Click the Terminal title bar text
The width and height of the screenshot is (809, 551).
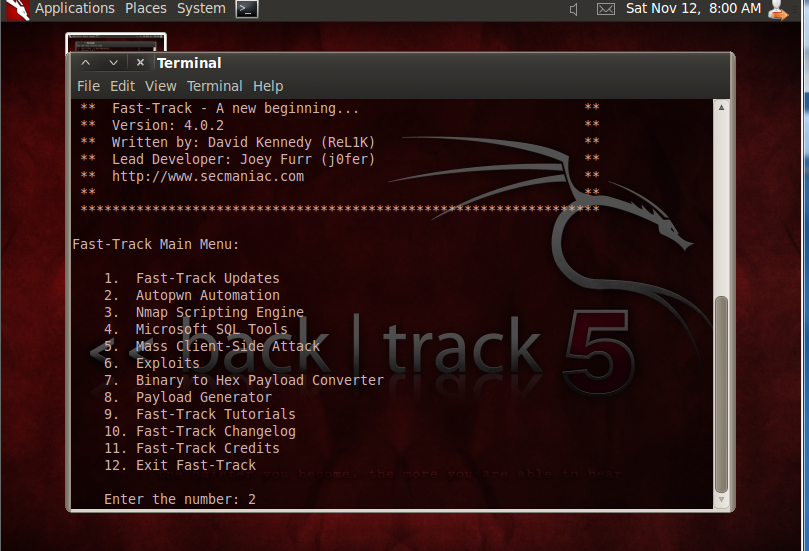pyautogui.click(x=189, y=63)
